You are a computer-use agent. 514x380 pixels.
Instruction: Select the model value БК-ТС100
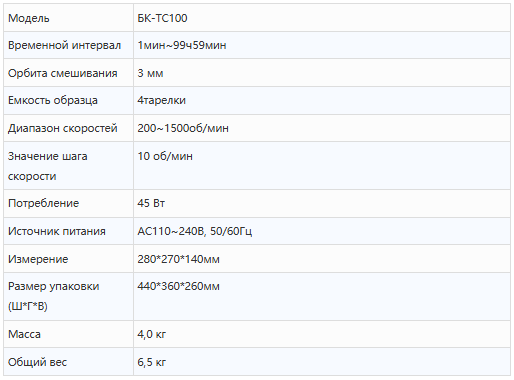pyautogui.click(x=162, y=18)
